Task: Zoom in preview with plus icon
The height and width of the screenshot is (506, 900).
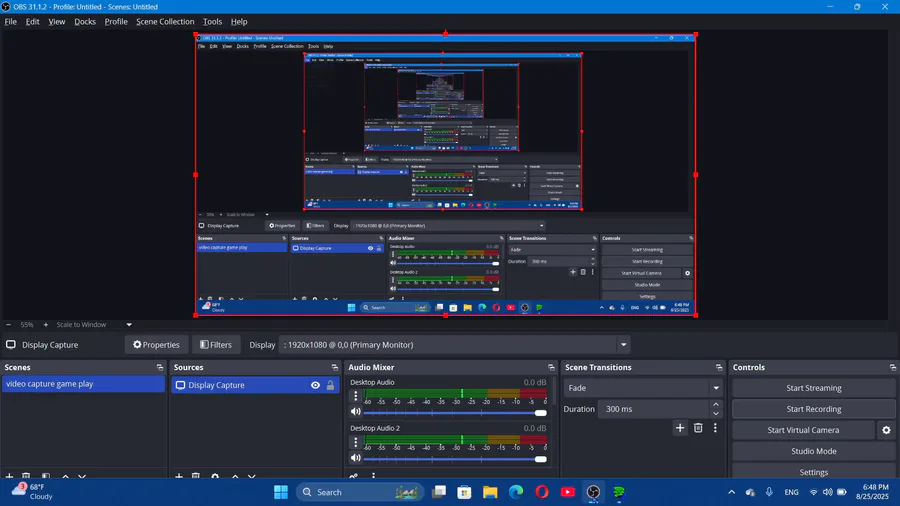Action: click(x=46, y=325)
